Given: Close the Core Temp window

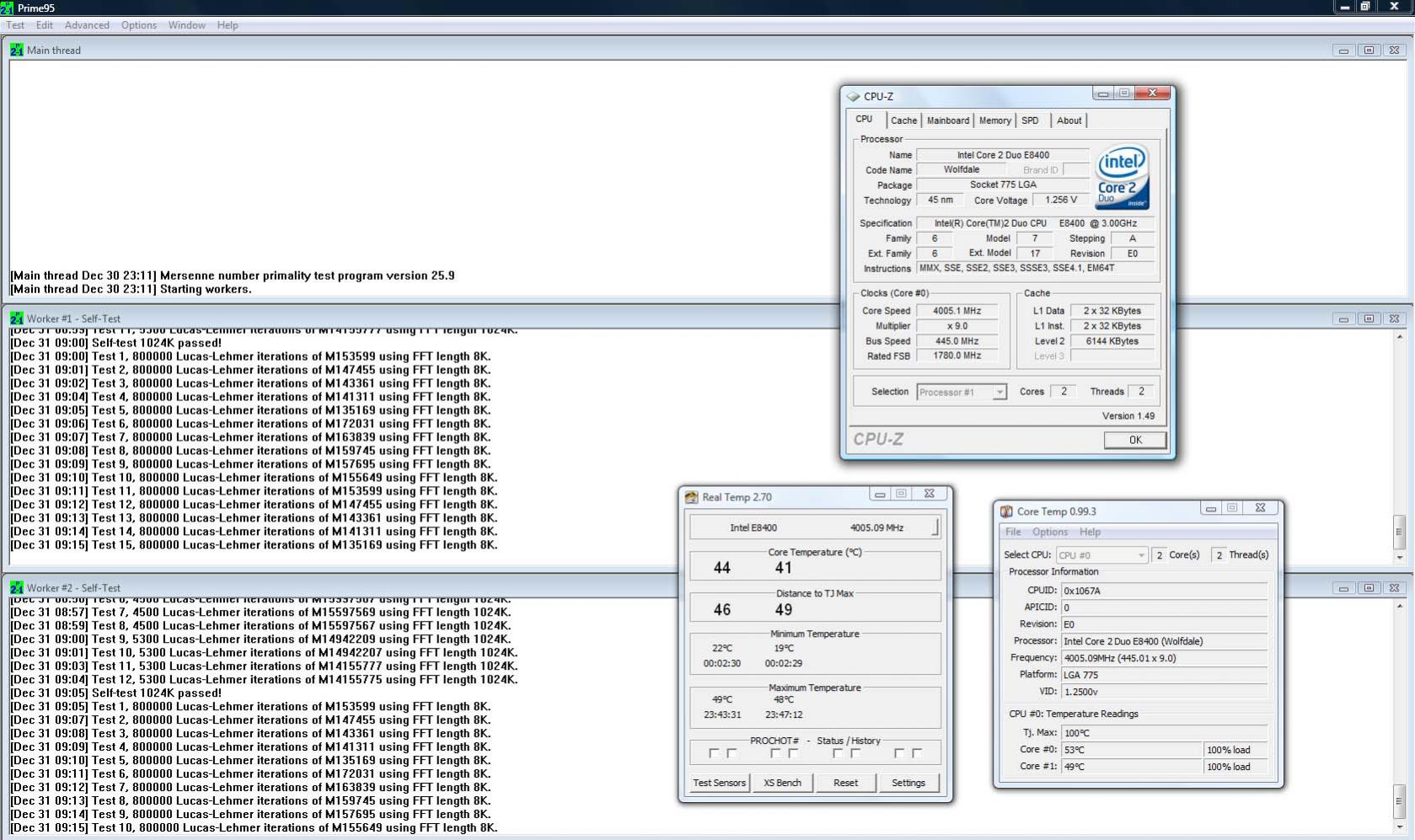Looking at the screenshot, I should click(1260, 507).
